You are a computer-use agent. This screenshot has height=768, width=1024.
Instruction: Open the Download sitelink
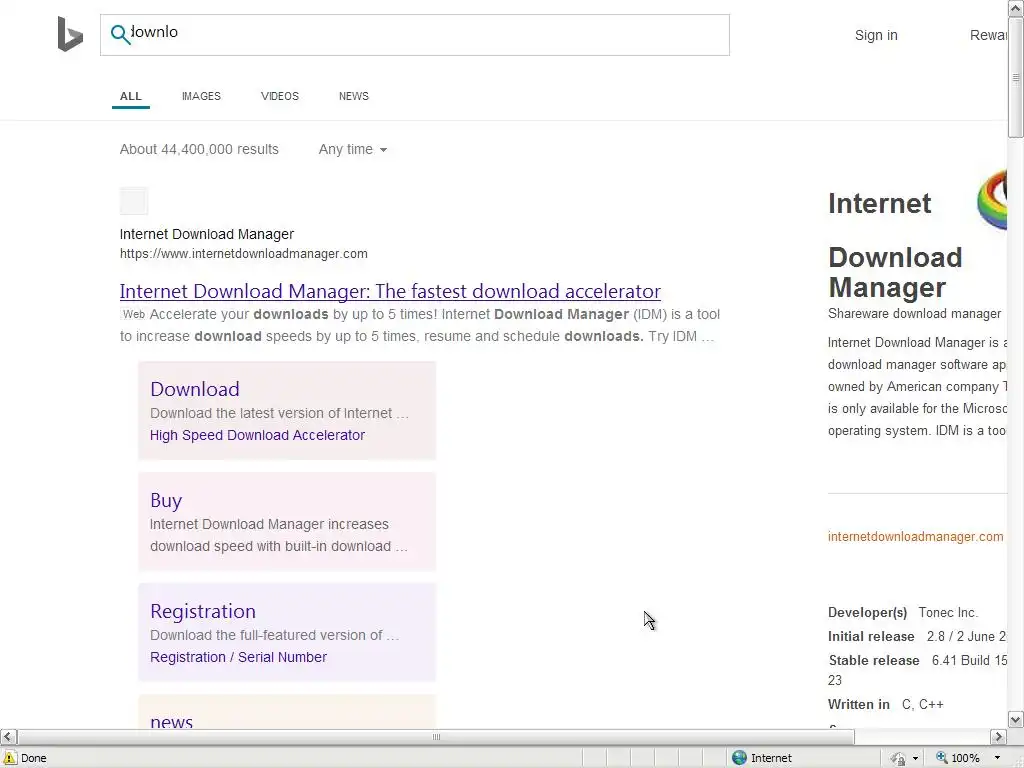pyautogui.click(x=195, y=389)
